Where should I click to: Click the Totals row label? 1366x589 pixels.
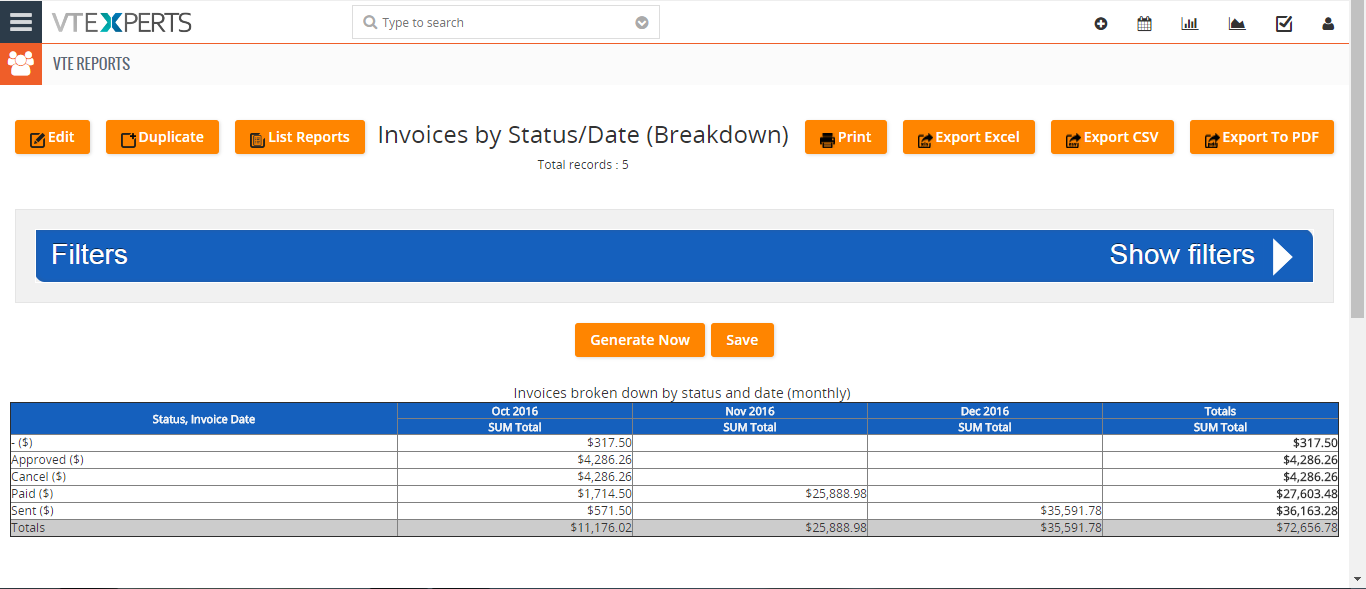tap(28, 528)
